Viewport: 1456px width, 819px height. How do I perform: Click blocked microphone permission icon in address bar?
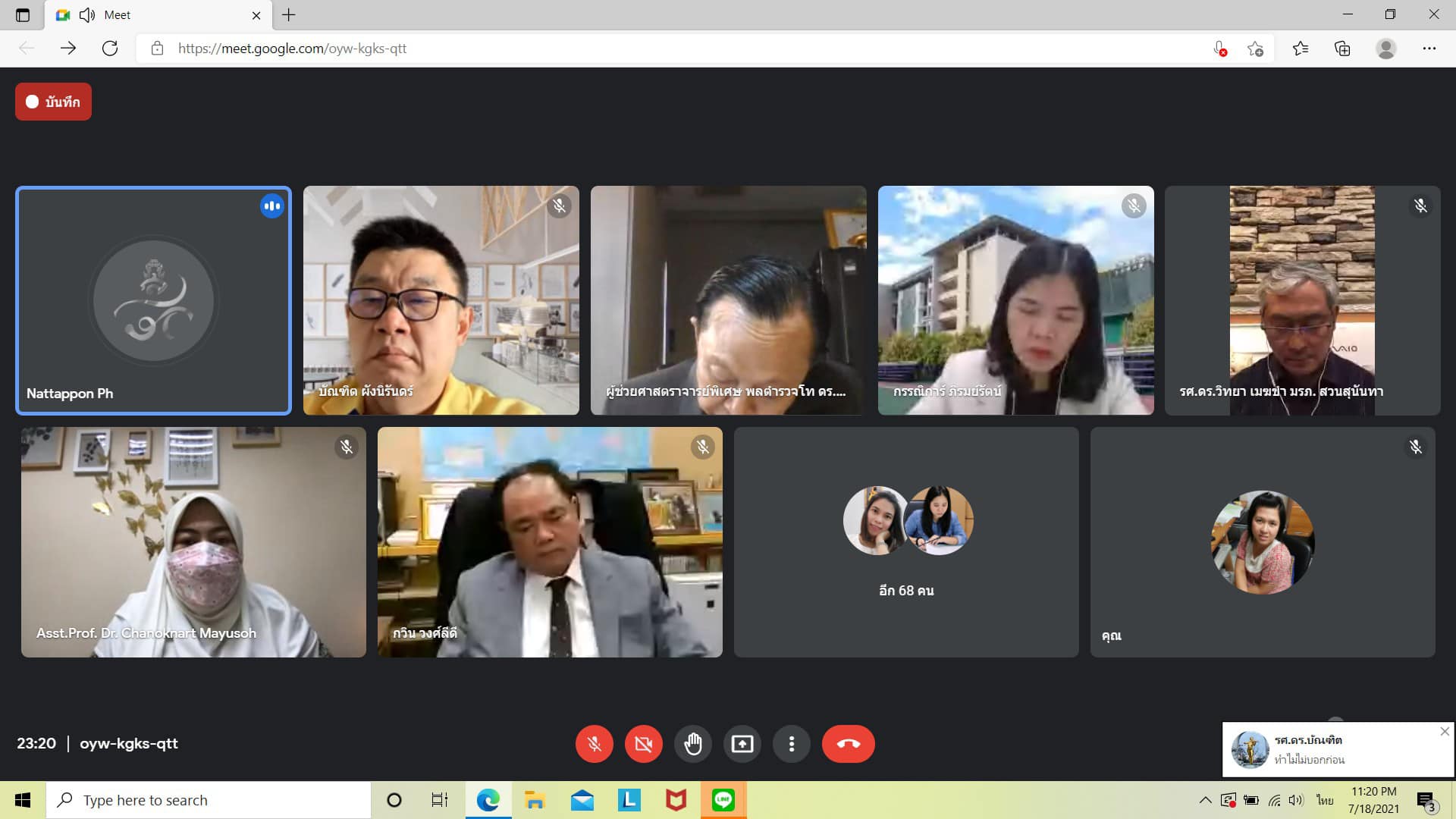[x=1219, y=49]
